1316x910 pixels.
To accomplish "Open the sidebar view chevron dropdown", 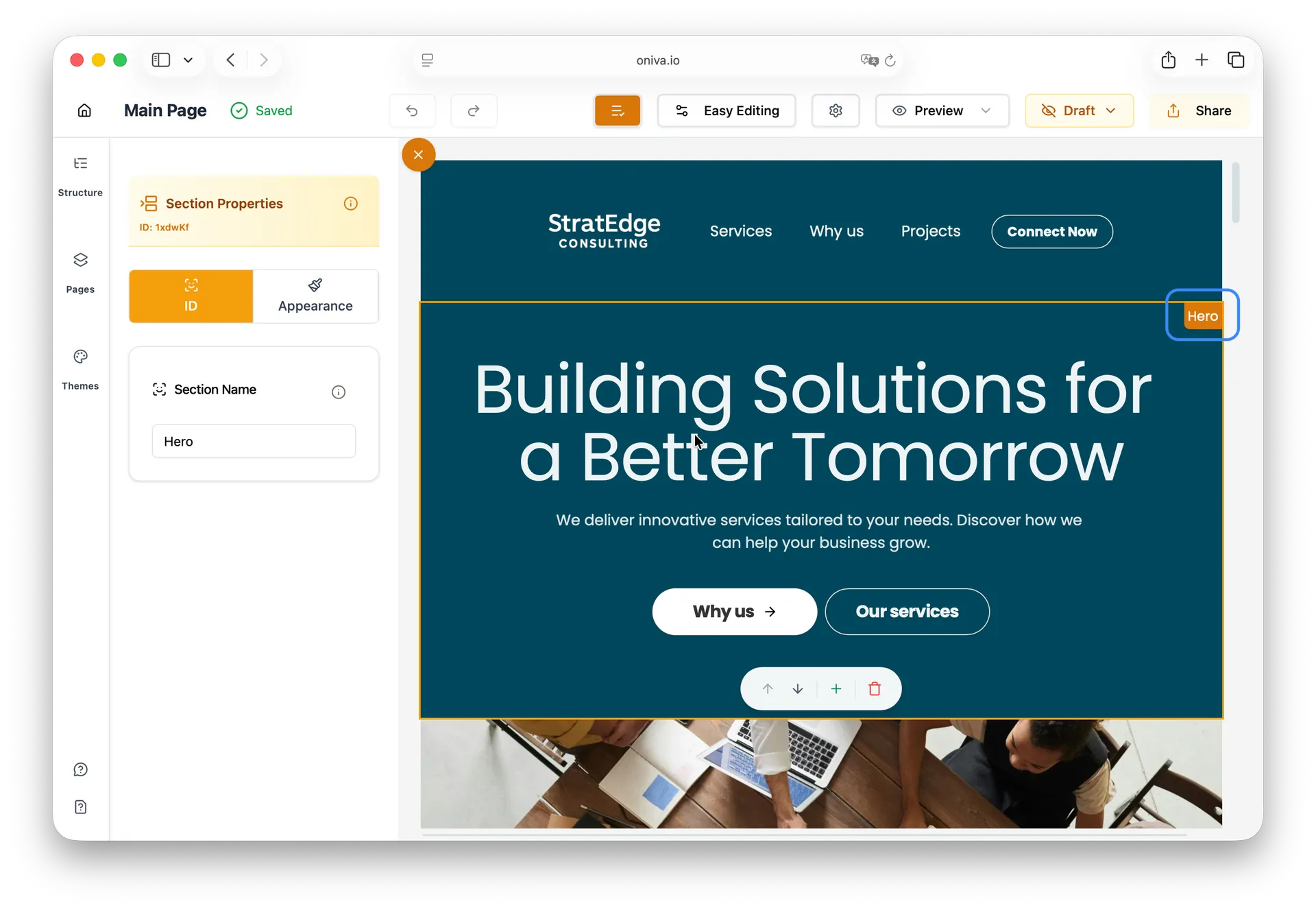I will tap(188, 60).
